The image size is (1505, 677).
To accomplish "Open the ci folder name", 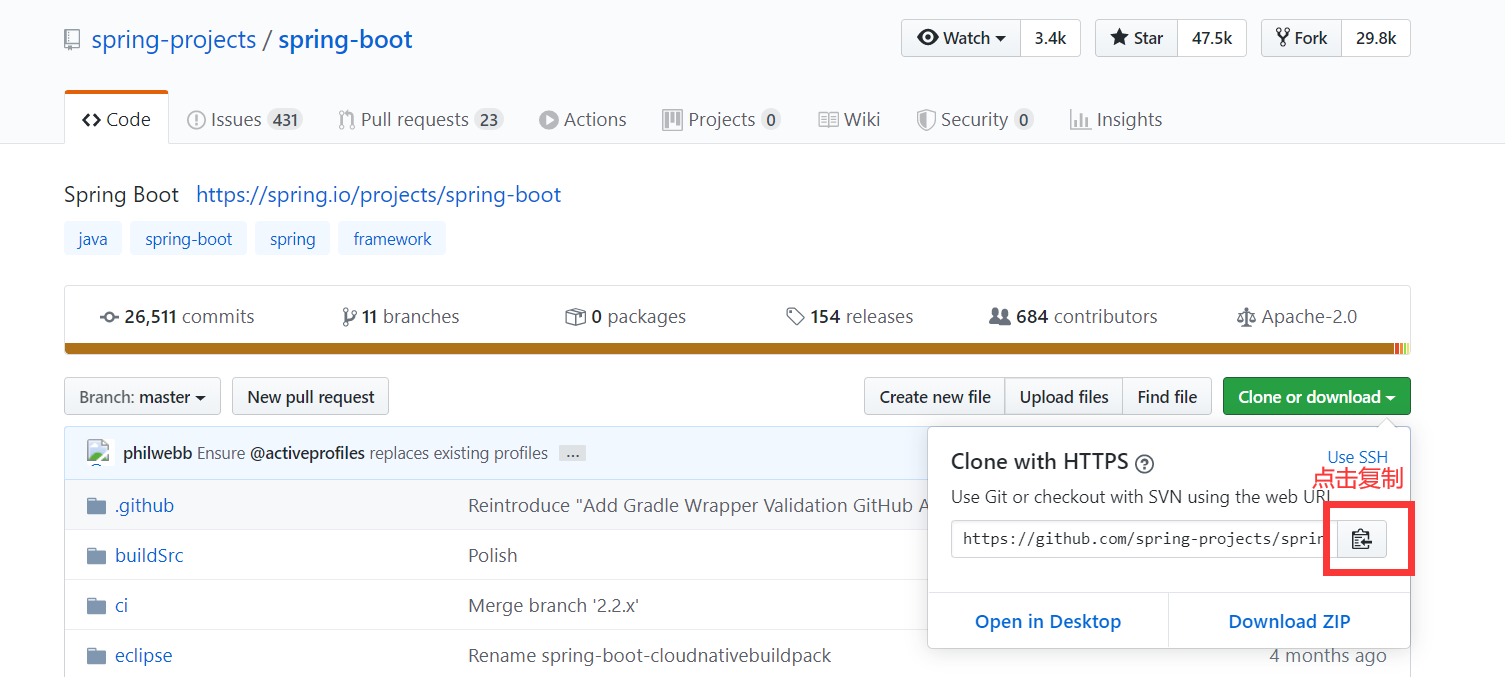I will click(121, 606).
